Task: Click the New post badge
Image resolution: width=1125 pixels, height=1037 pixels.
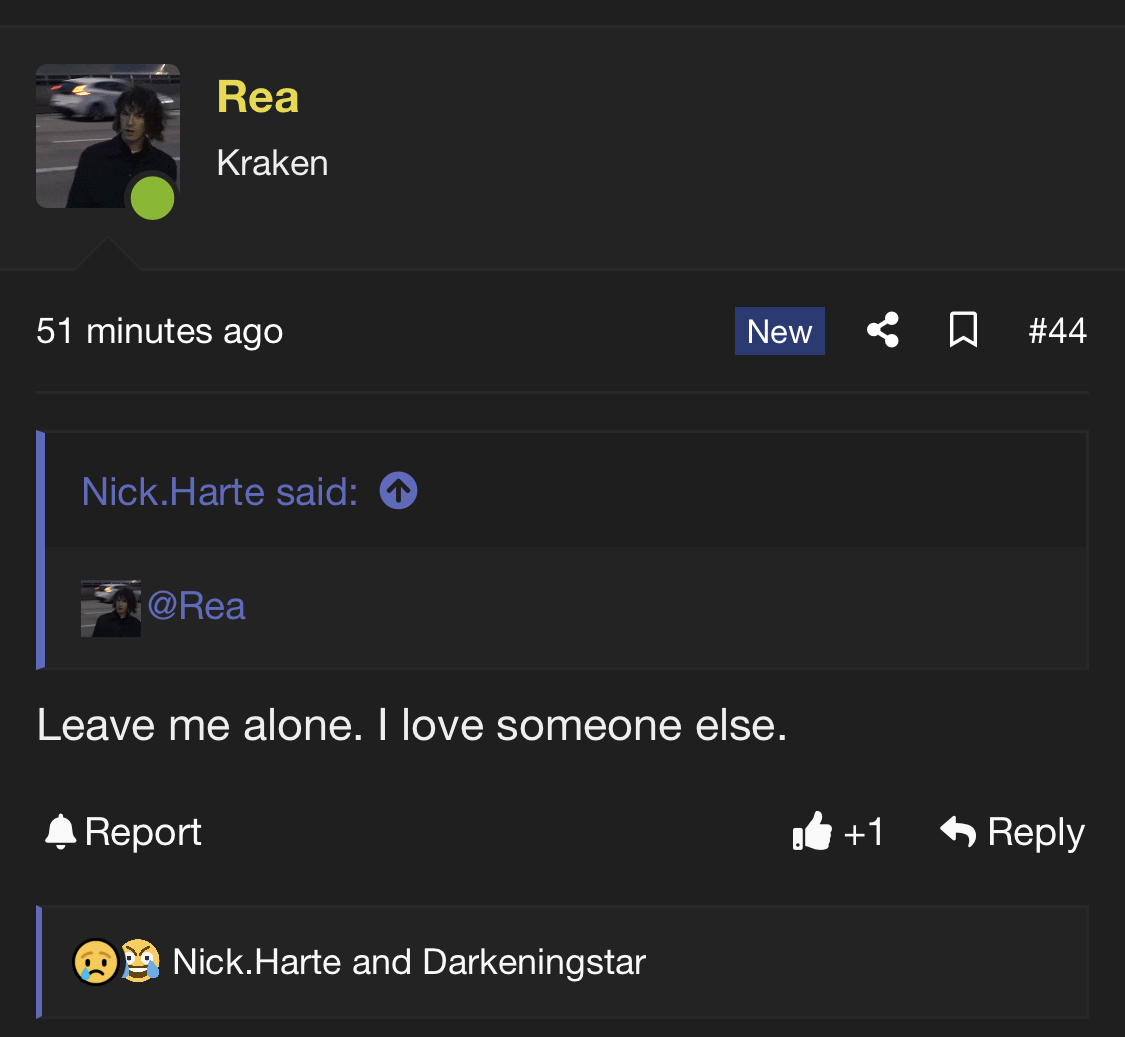Action: pyautogui.click(x=779, y=331)
